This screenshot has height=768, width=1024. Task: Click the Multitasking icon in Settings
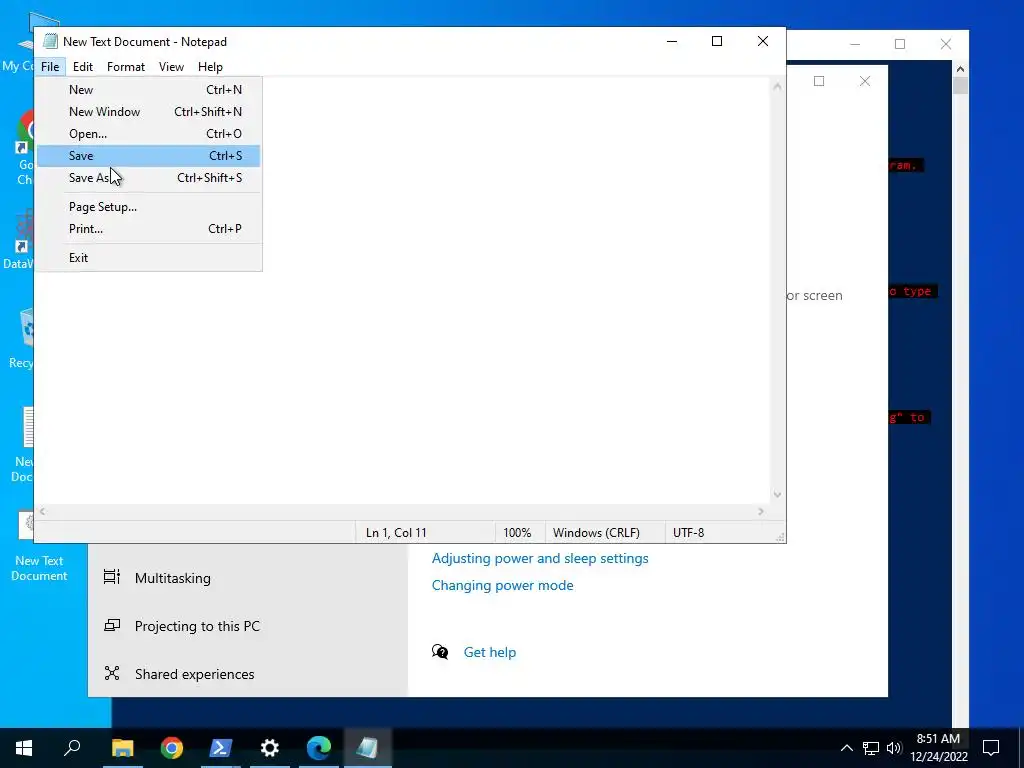pos(112,577)
